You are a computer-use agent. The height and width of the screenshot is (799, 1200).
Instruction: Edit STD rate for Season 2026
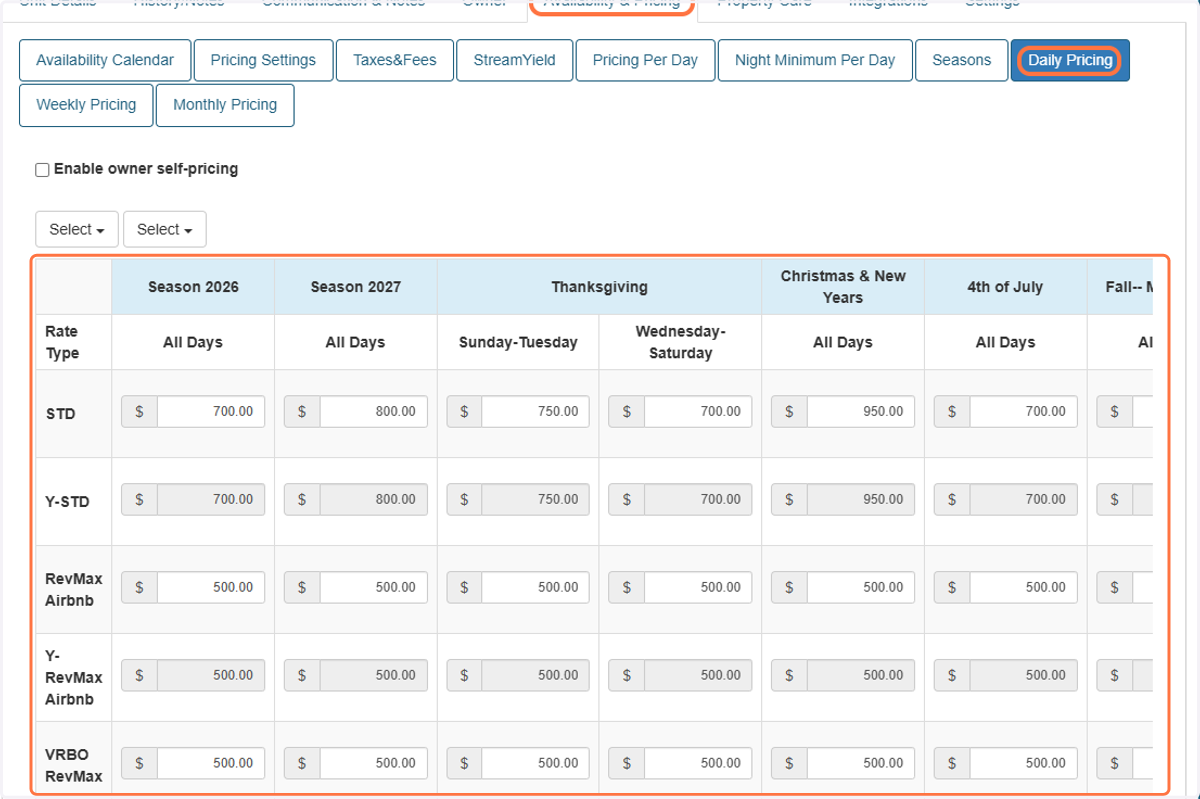click(211, 411)
